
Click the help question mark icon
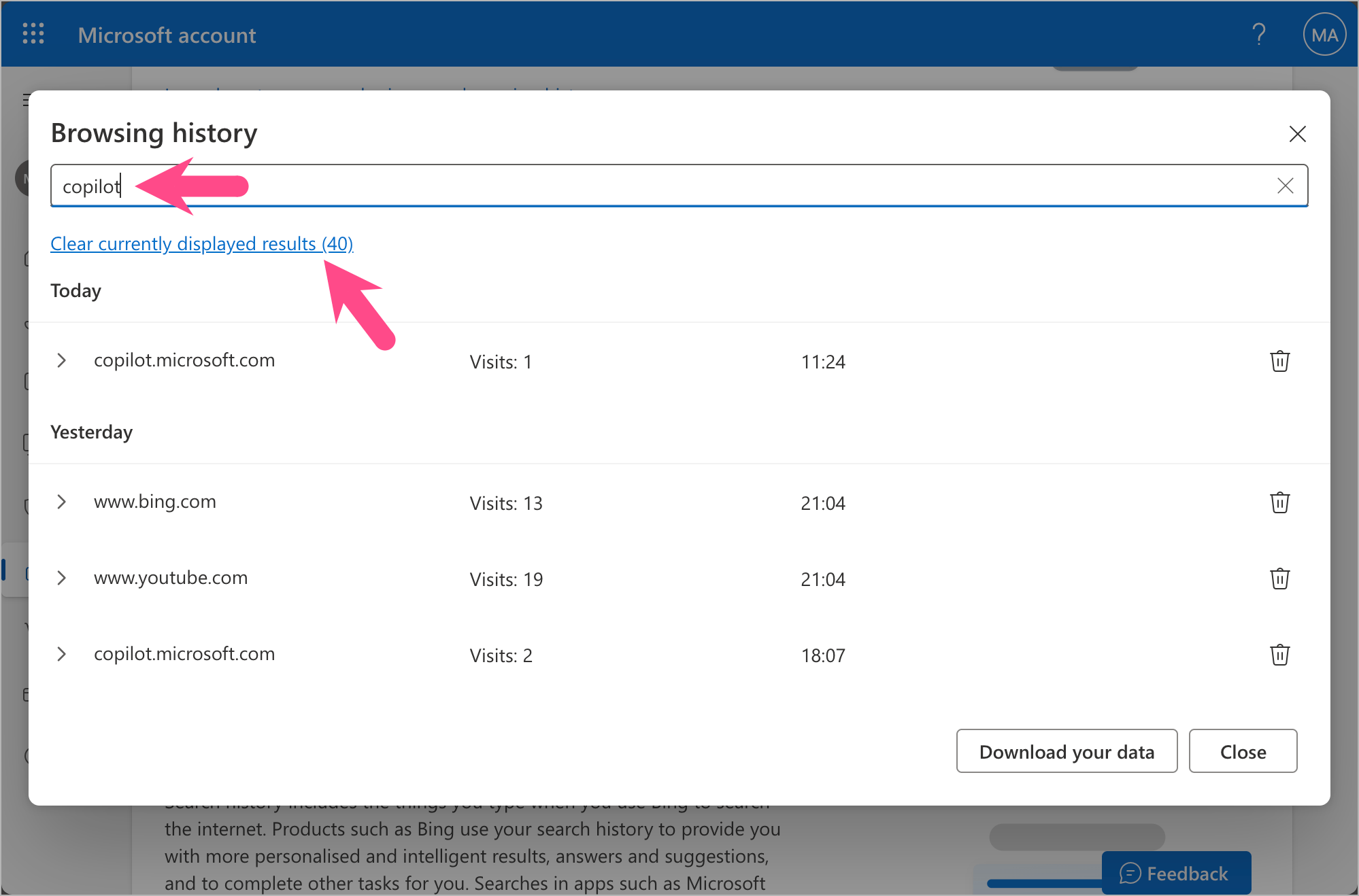(1258, 34)
